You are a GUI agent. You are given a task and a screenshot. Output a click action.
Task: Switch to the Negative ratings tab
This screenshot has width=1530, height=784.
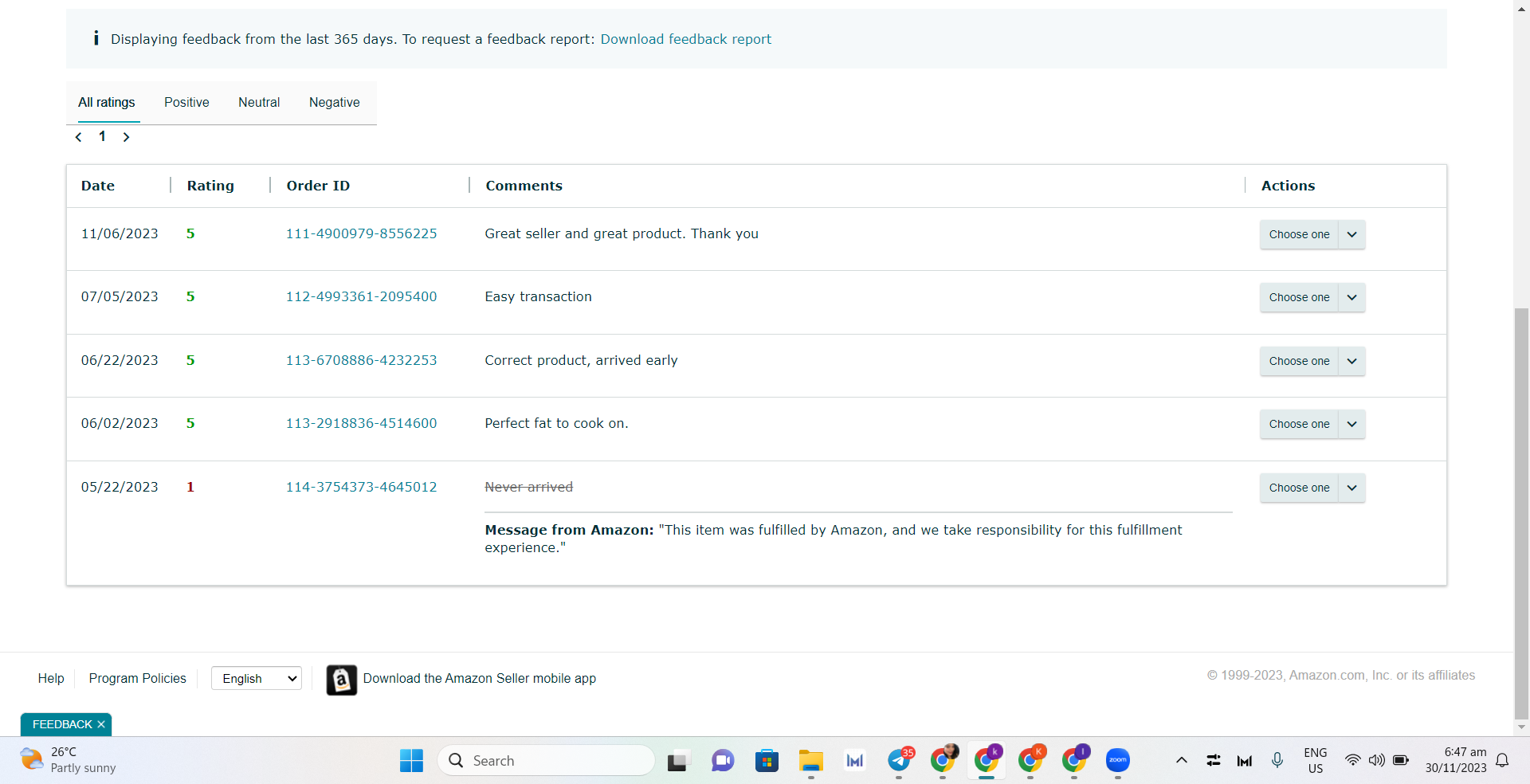335,102
